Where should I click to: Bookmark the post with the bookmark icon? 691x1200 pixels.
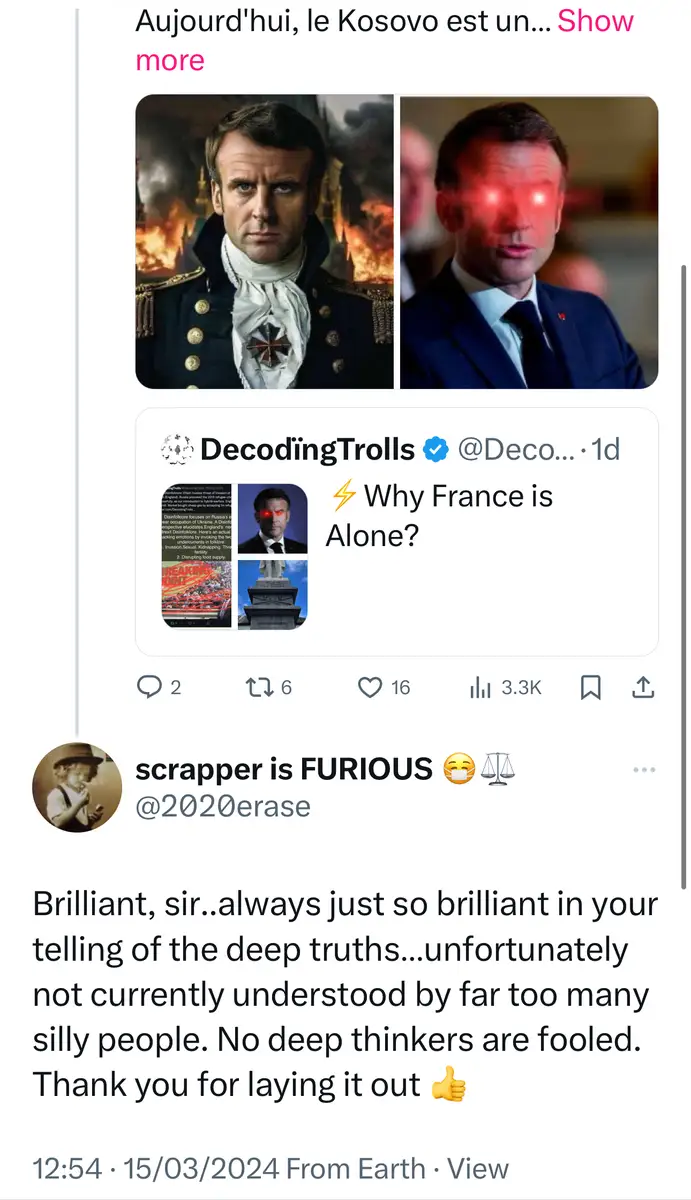pos(591,687)
